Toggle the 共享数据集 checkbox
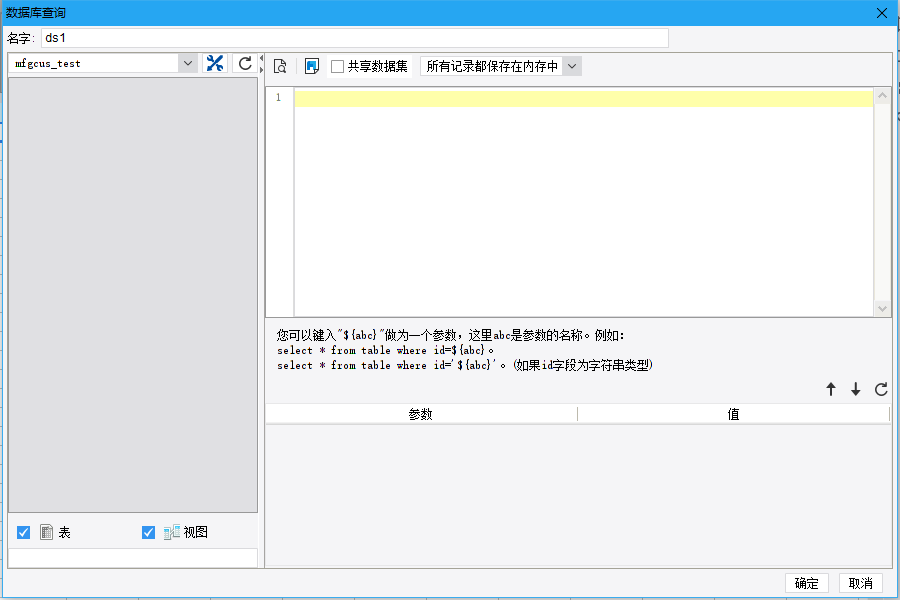The height and width of the screenshot is (600, 900). (338, 67)
